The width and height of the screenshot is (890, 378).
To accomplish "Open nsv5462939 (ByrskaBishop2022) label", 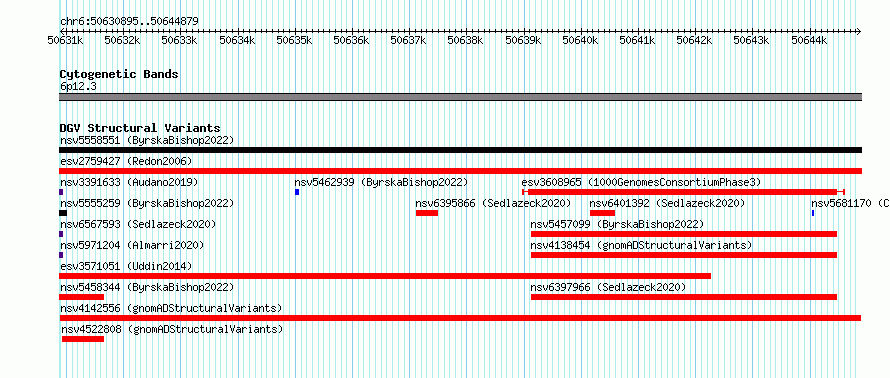I will 381,182.
